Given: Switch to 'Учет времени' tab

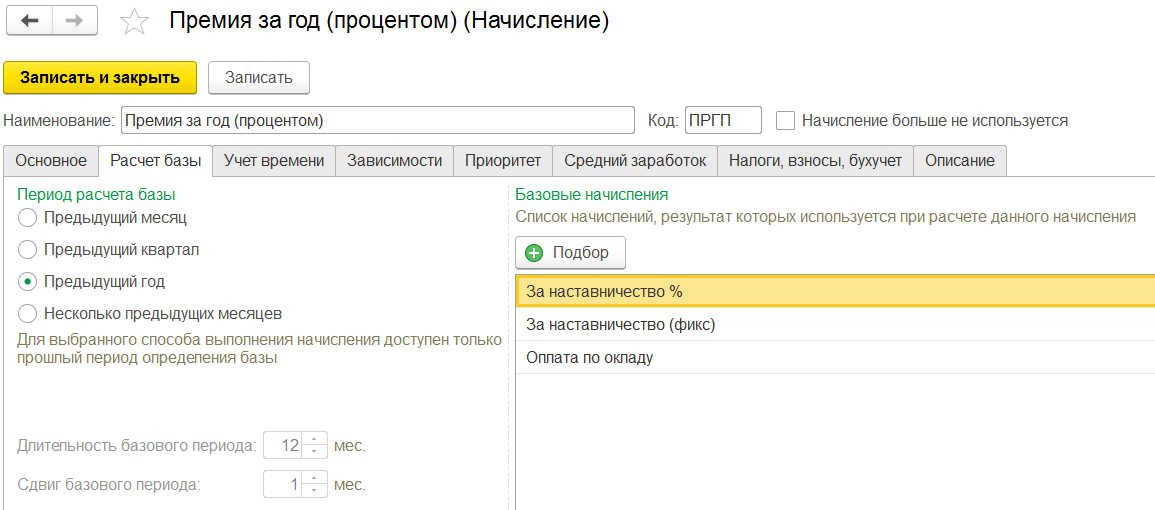Looking at the screenshot, I should [x=273, y=161].
